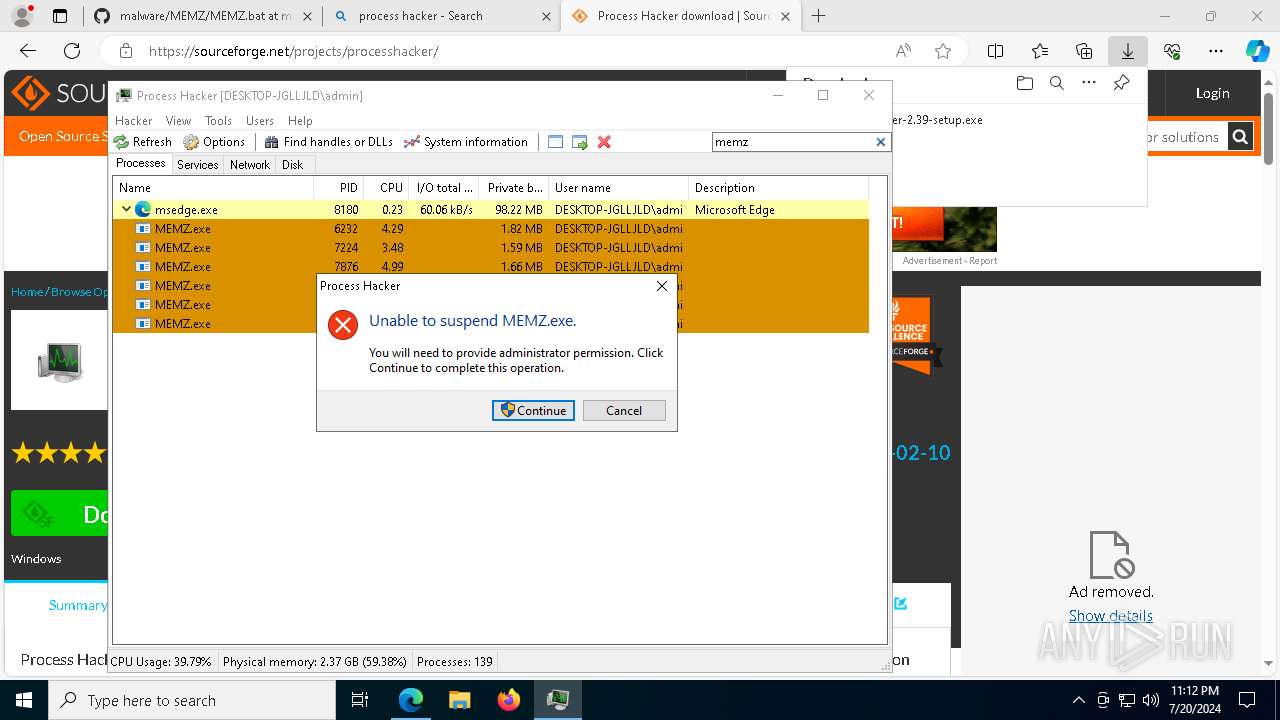This screenshot has width=1280, height=720.
Task: Select the Processes tab
Action: 141,163
